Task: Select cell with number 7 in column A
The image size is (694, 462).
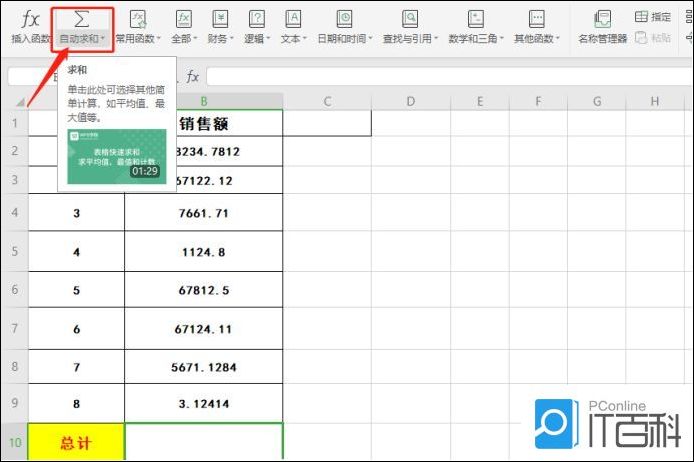Action: pyautogui.click(x=76, y=367)
